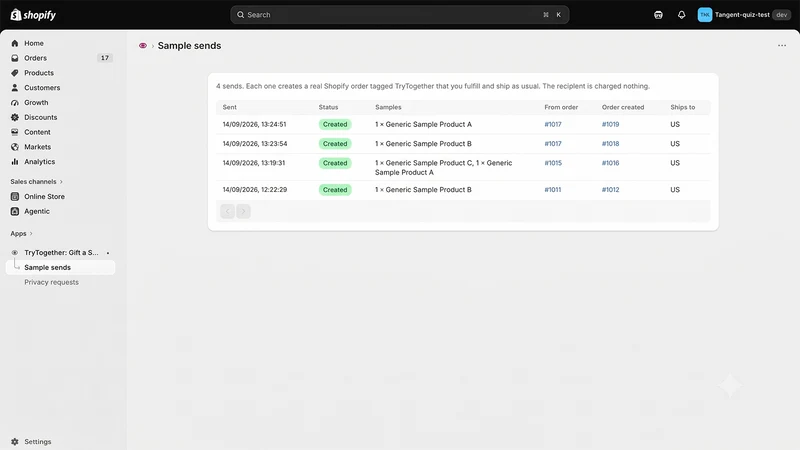The height and width of the screenshot is (450, 800).
Task: Open created order #1019
Action: pos(610,124)
